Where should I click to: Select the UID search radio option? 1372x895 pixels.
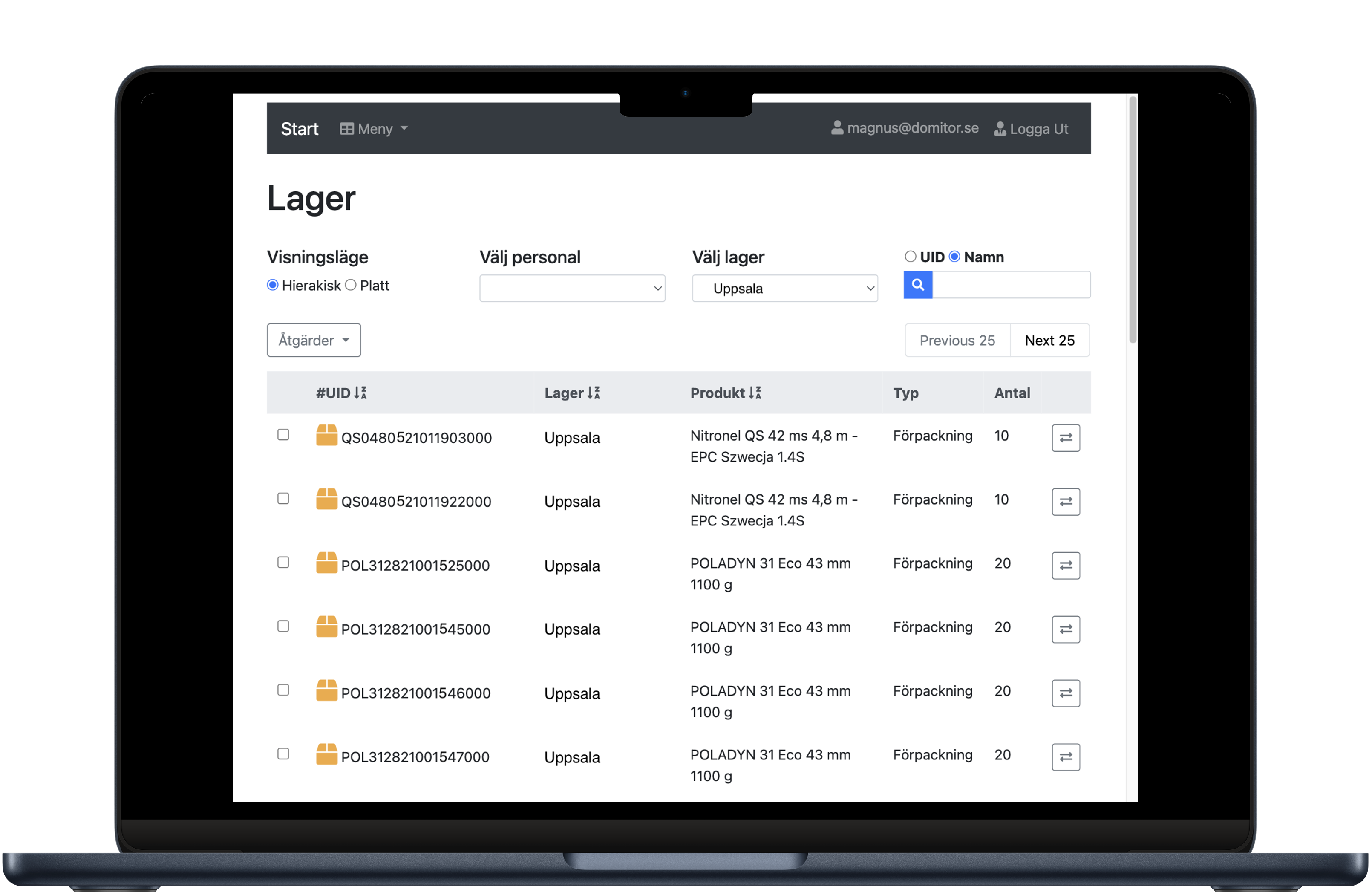click(x=910, y=257)
